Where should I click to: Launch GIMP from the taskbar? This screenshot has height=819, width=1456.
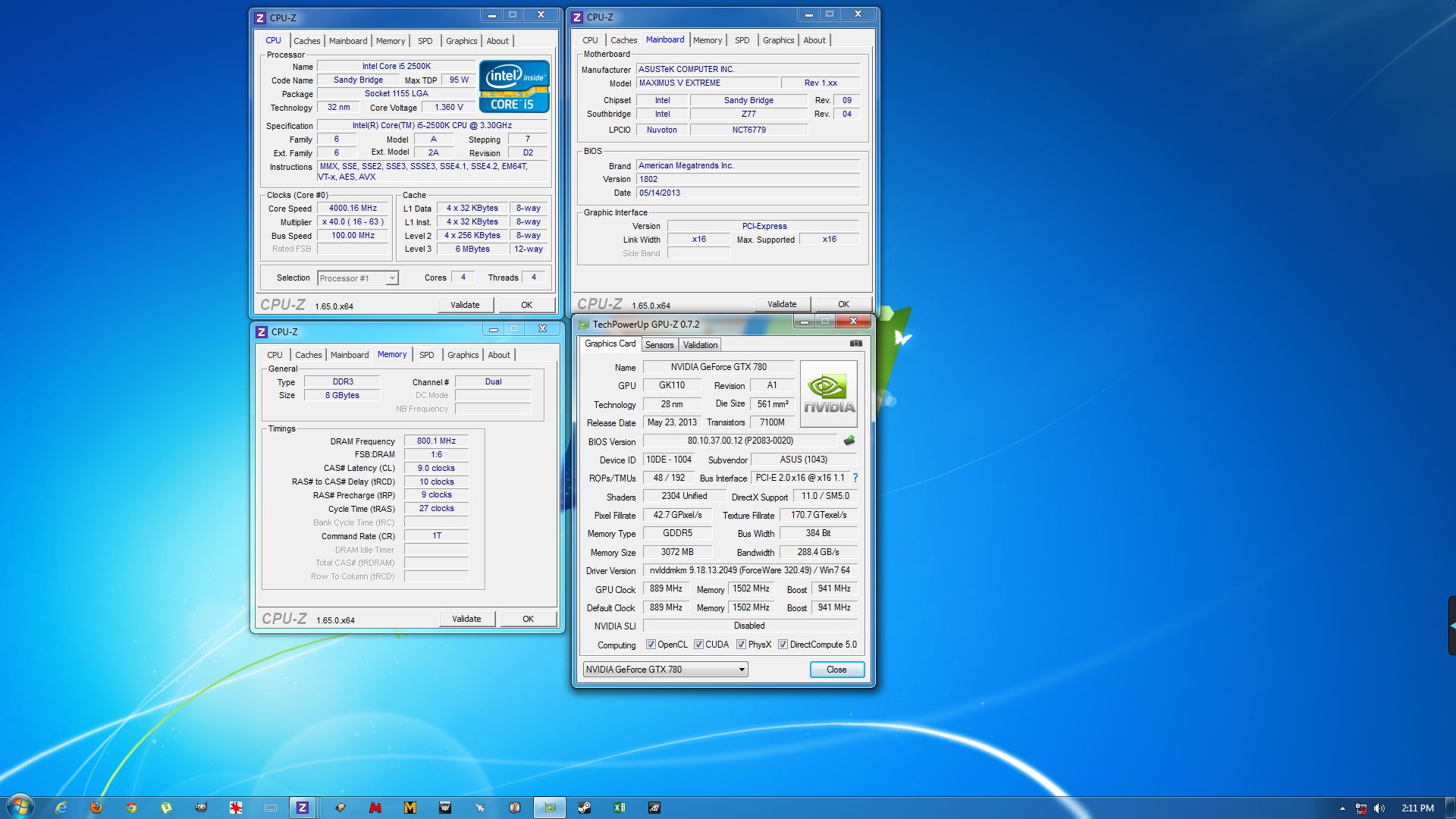201,808
